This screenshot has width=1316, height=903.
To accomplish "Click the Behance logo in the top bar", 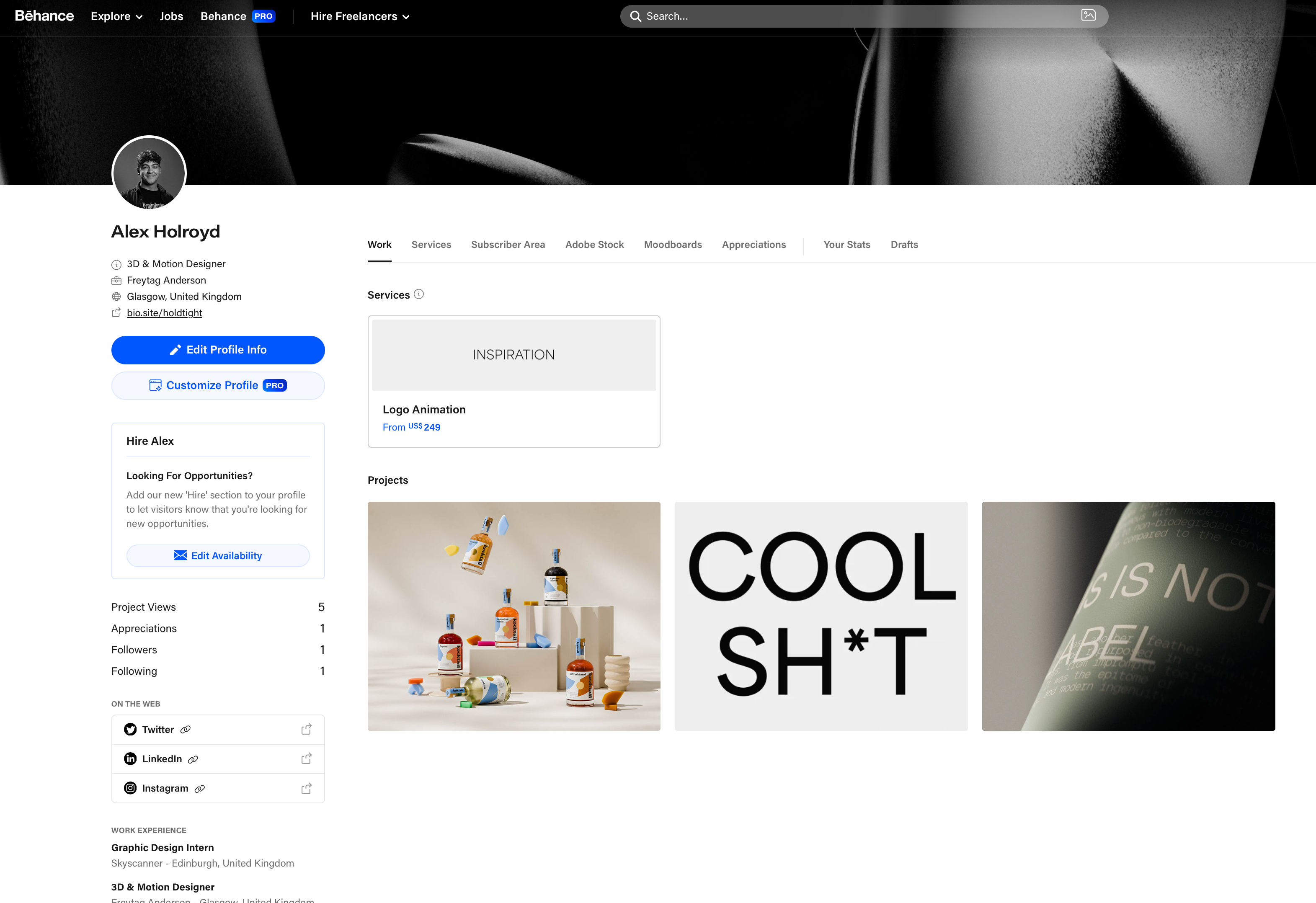I will 45,16.
